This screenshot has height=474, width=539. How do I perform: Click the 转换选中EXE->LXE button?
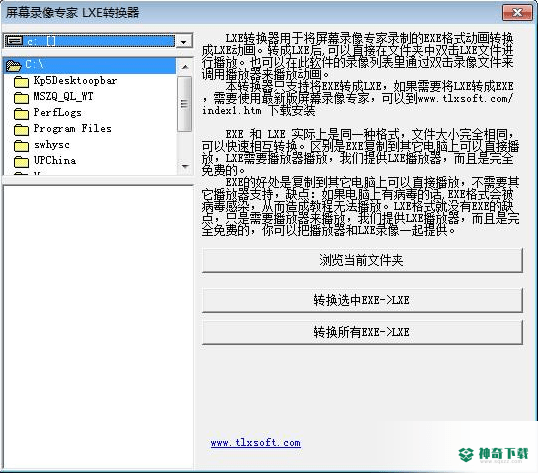click(362, 300)
